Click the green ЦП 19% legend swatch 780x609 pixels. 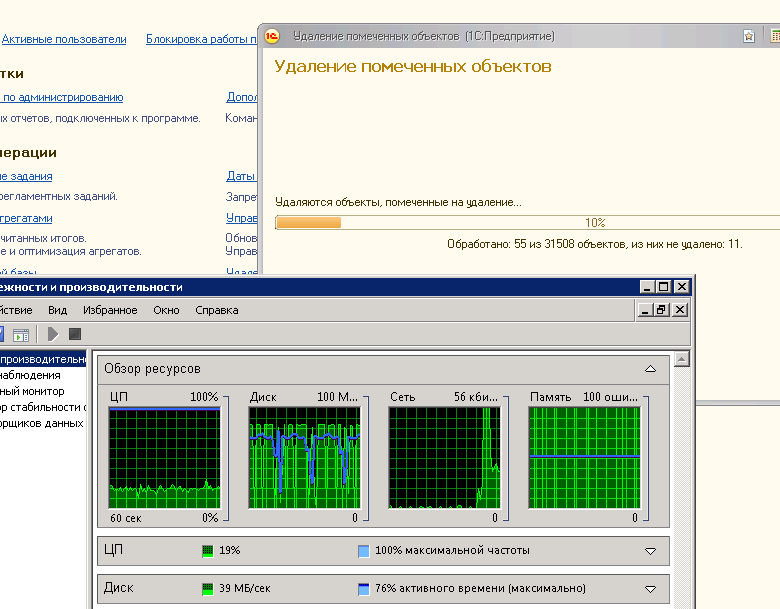[207, 551]
